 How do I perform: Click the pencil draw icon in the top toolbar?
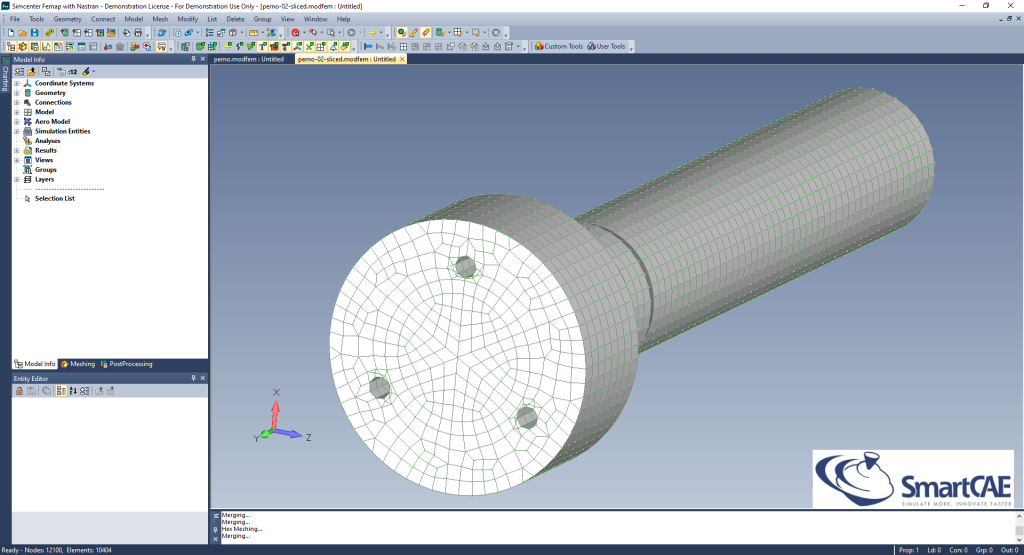[x=413, y=33]
